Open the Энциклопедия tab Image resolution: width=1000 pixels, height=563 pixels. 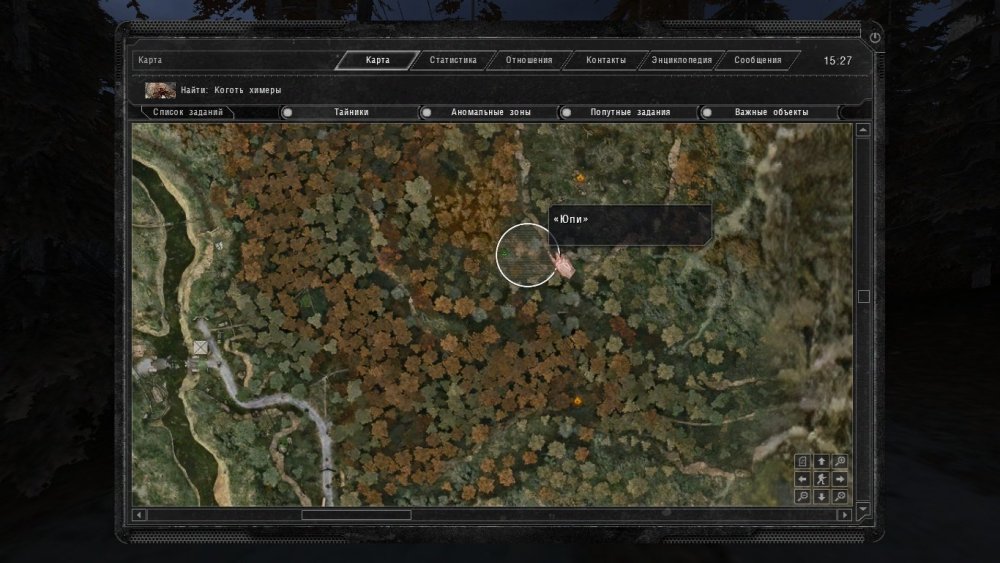point(681,60)
